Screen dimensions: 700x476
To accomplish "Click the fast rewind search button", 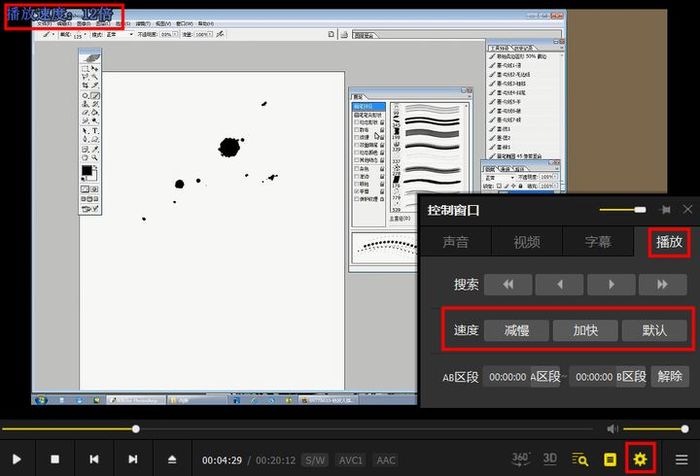I will click(508, 285).
